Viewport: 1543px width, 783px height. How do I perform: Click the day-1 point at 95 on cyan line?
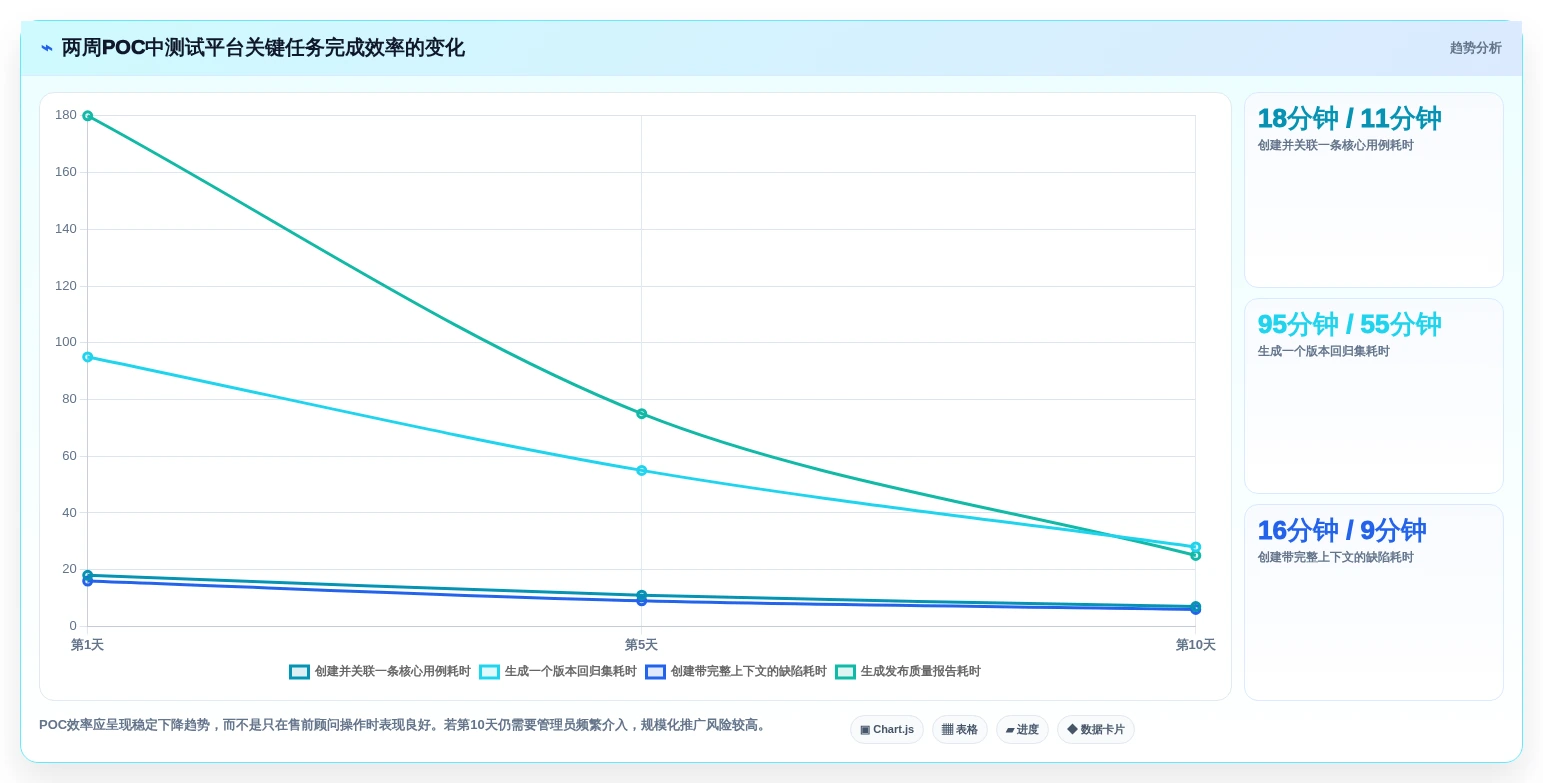coord(87,357)
